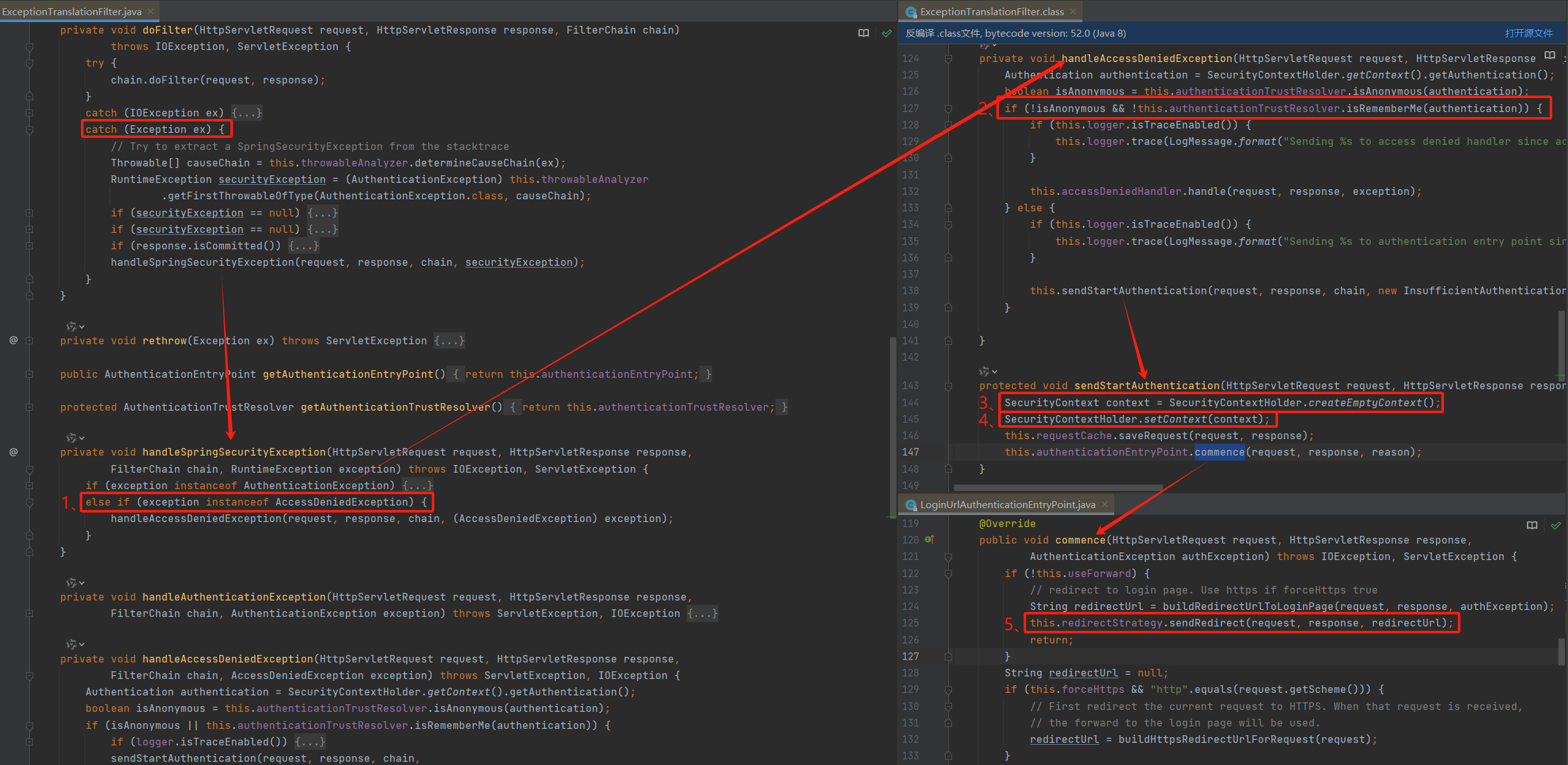This screenshot has width=1568, height=765.
Task: Click the commence method call on line 147
Action: [1219, 452]
